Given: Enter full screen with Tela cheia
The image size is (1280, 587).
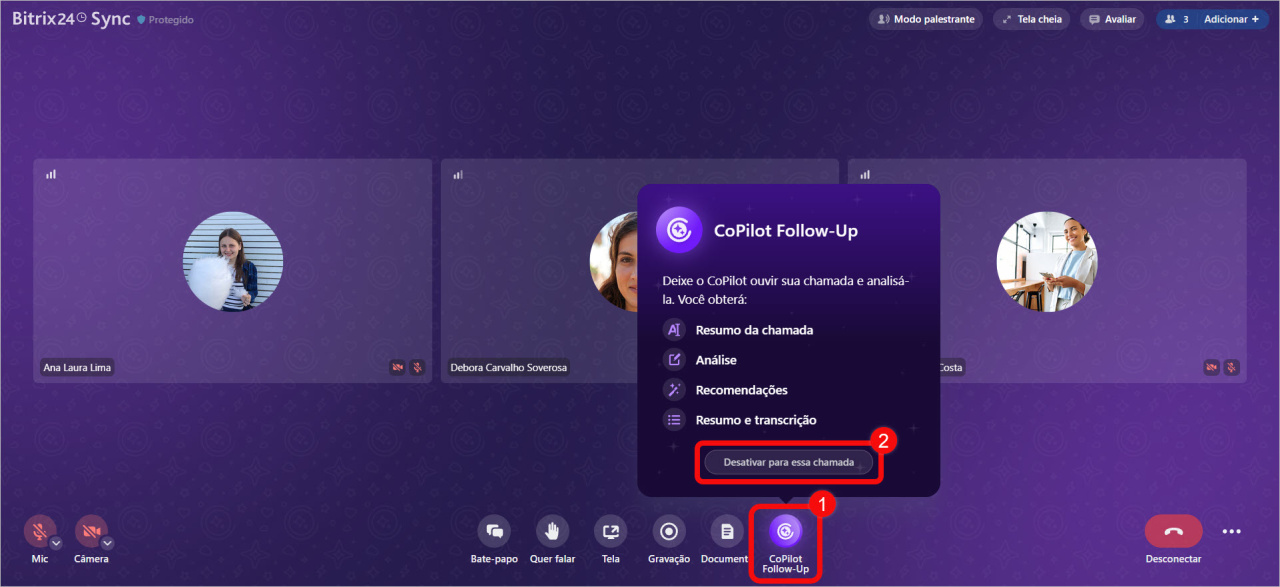Looking at the screenshot, I should [1032, 19].
